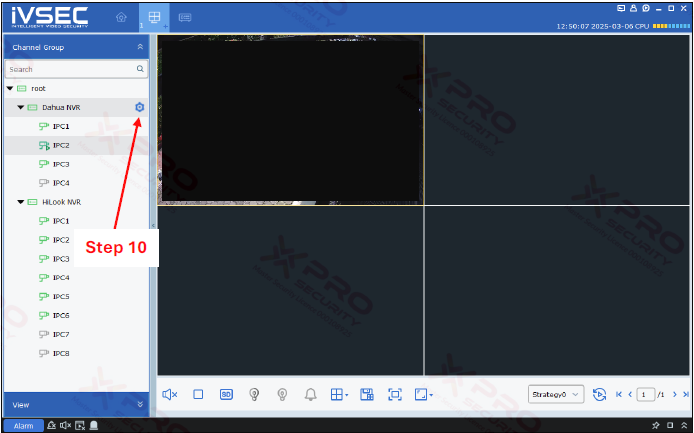Collapse the root tree node
This screenshot has width=694, height=433.
click(10, 89)
